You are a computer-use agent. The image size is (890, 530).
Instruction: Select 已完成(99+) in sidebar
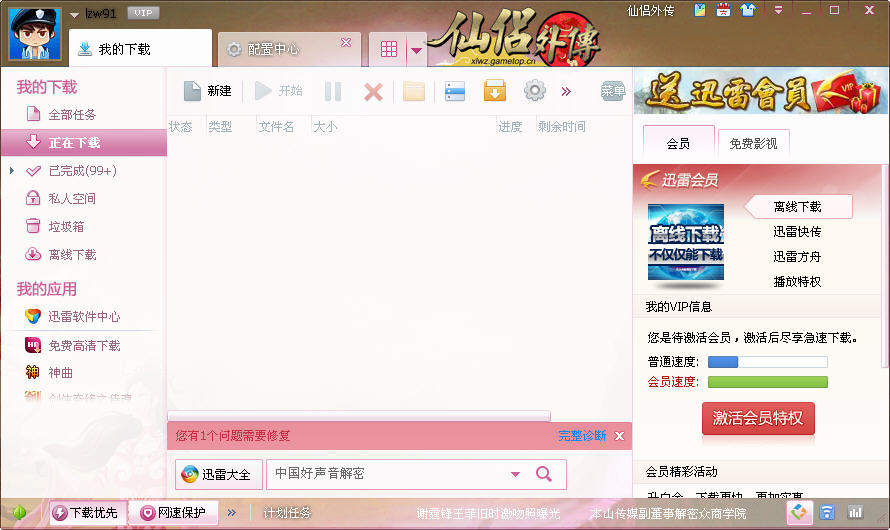tap(82, 170)
